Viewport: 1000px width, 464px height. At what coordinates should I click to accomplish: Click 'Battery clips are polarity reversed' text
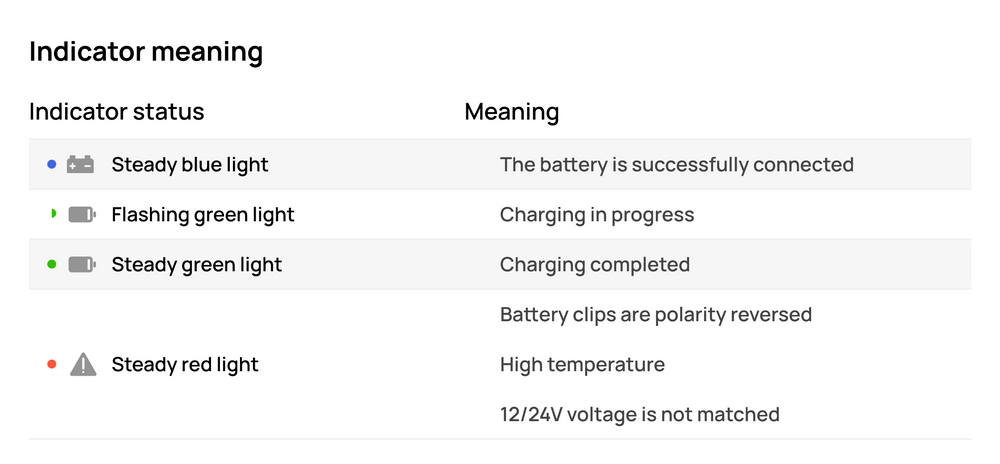pos(655,315)
